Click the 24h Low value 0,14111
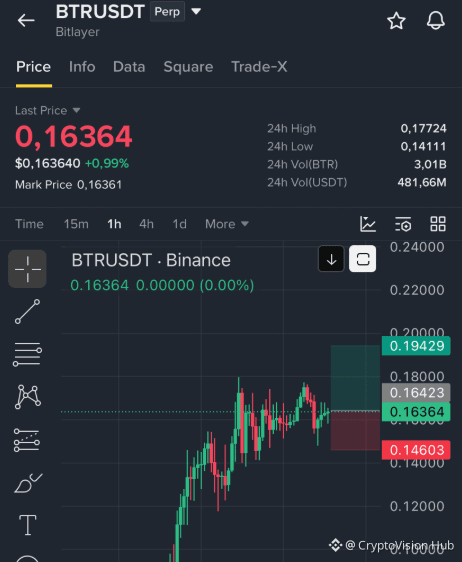Image resolution: width=462 pixels, height=562 pixels. coord(423,146)
